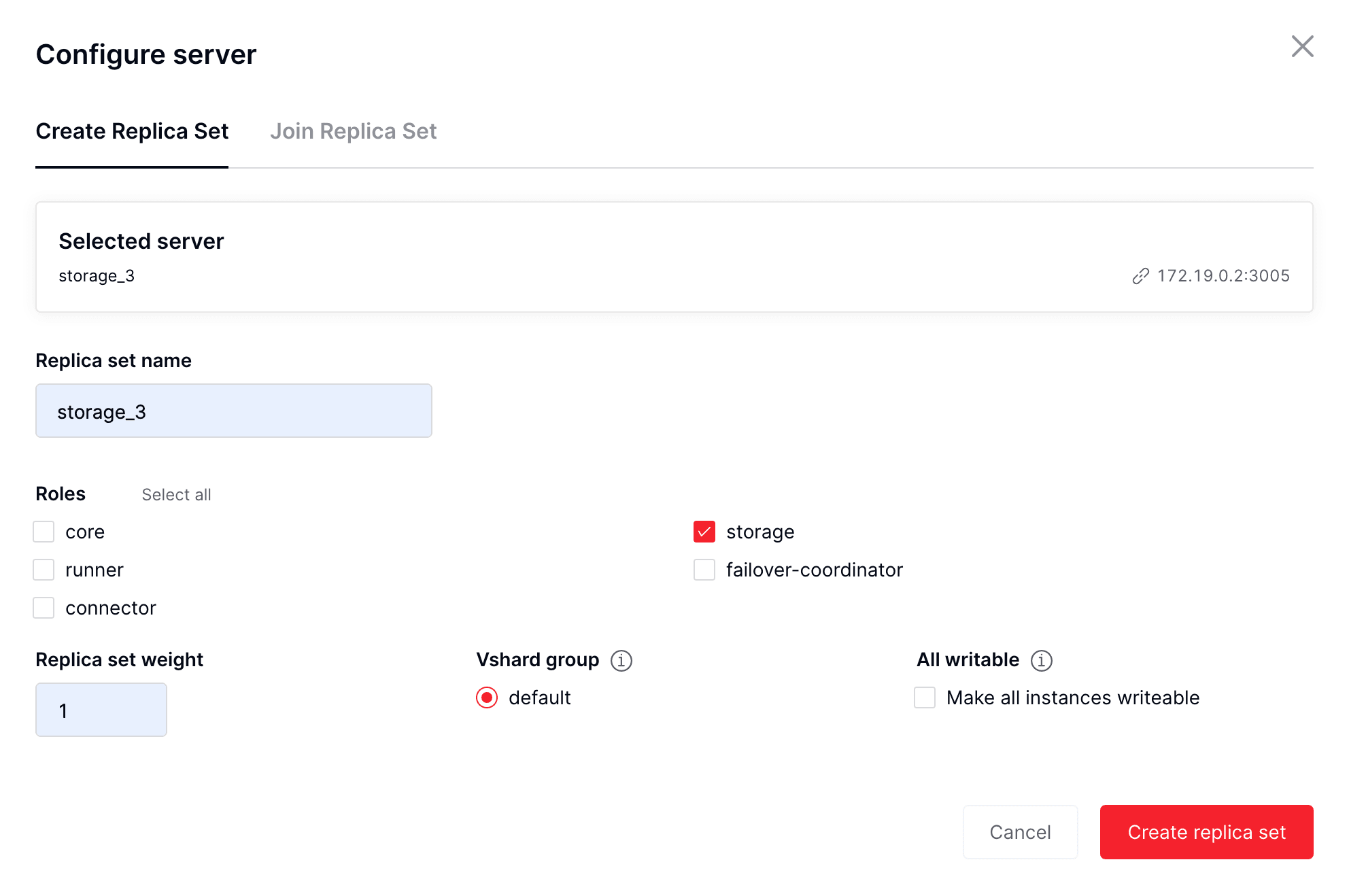Enable the connector role checkbox
Screen dimensions: 1349x896
[44, 608]
